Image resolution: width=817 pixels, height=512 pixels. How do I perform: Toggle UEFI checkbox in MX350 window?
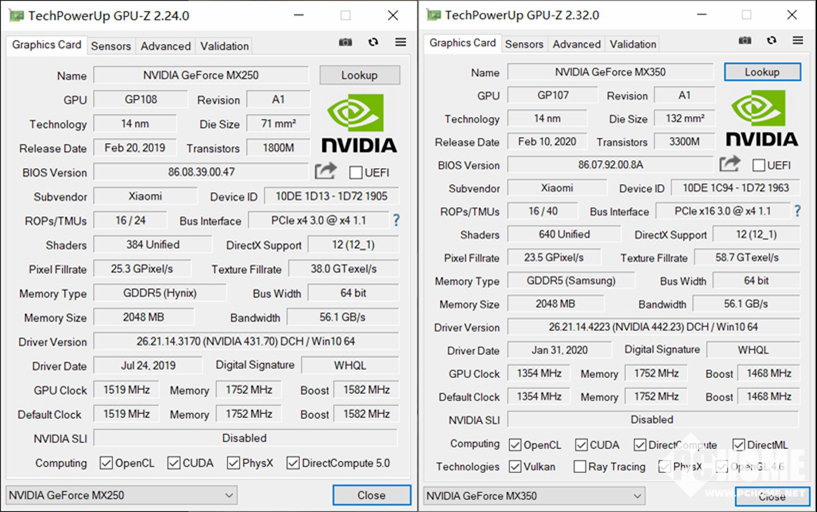coord(759,165)
